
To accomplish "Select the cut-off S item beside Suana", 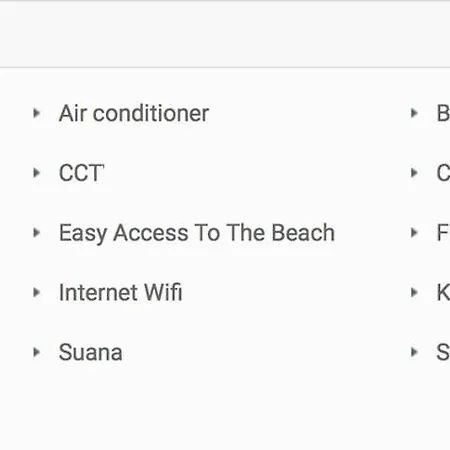I will (x=443, y=352).
